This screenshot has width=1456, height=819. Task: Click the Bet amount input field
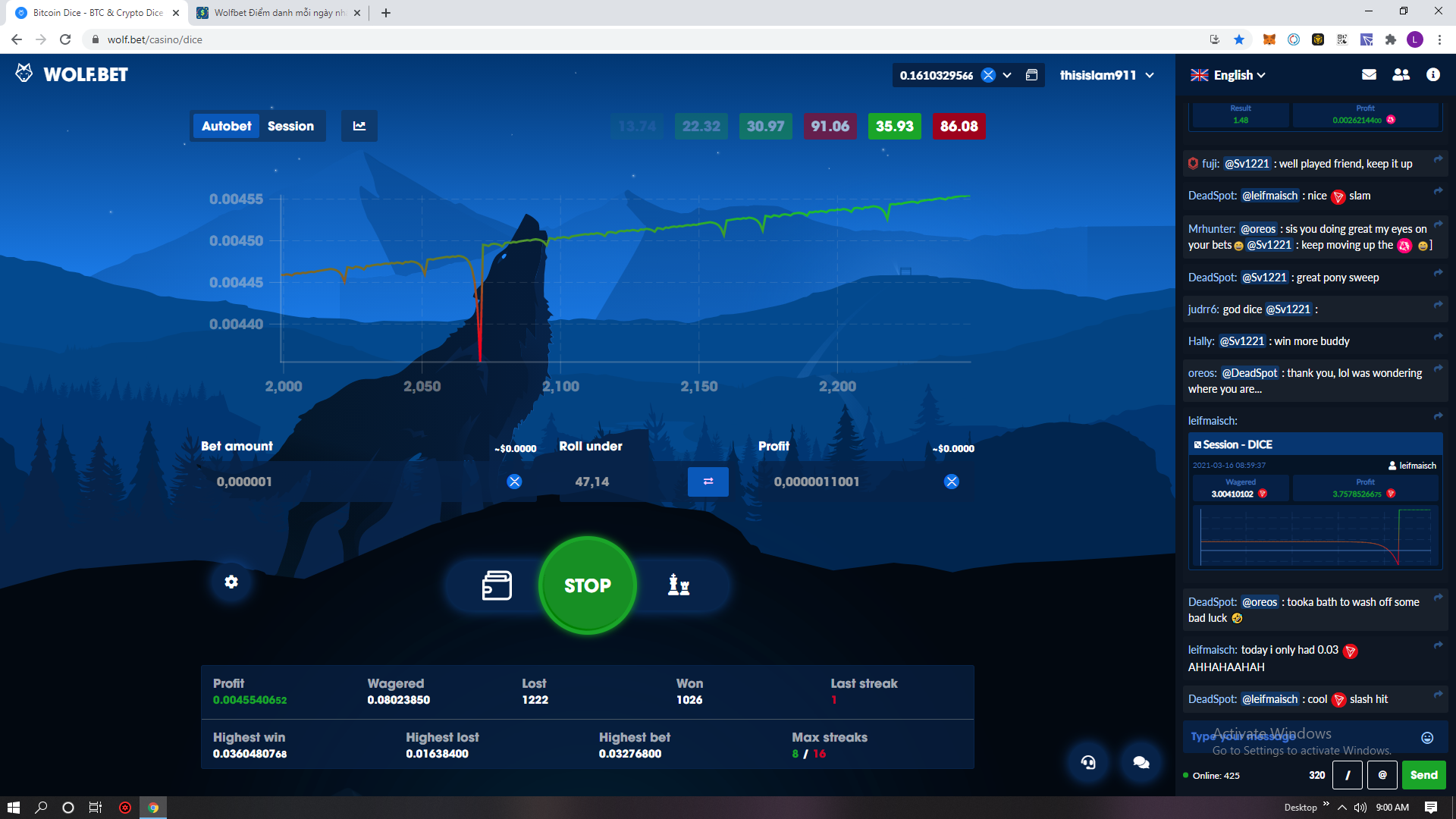(x=349, y=482)
